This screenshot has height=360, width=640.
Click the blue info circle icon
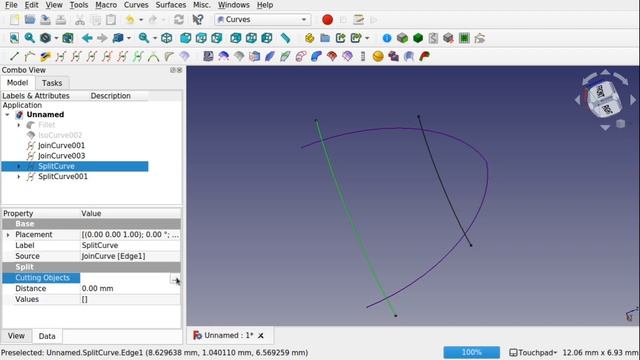click(x=387, y=38)
